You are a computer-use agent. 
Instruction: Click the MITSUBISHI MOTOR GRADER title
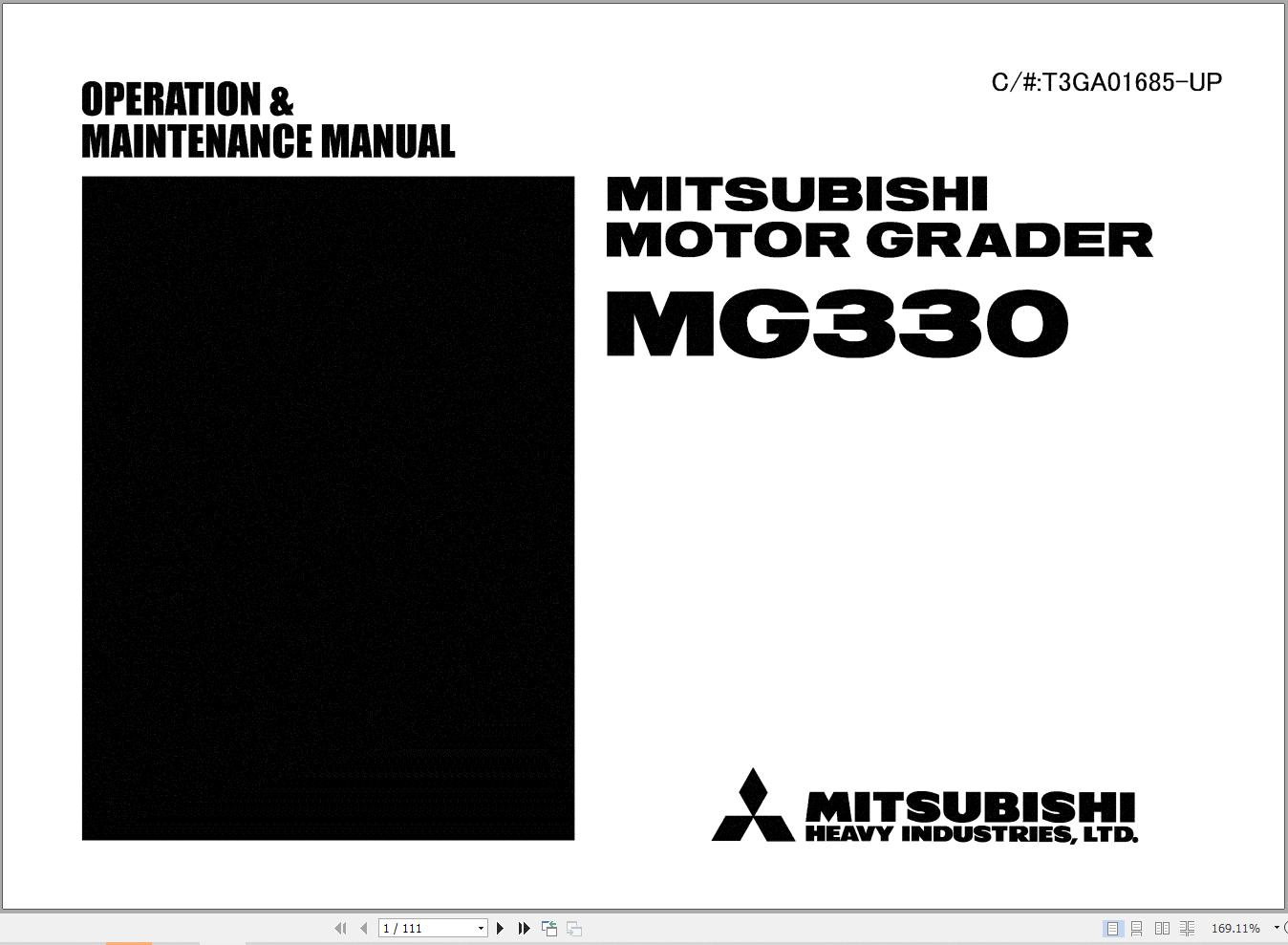click(879, 217)
